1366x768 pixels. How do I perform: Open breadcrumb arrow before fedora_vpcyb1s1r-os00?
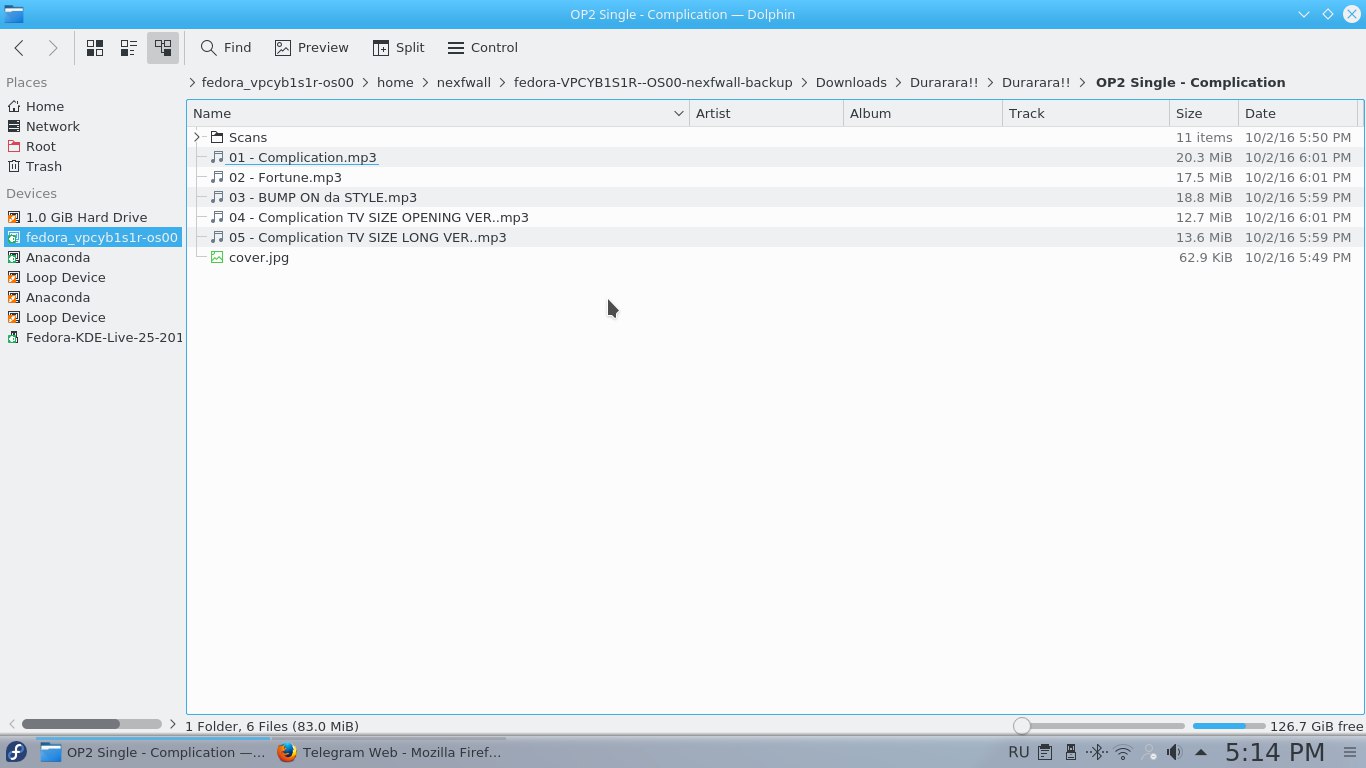point(191,82)
